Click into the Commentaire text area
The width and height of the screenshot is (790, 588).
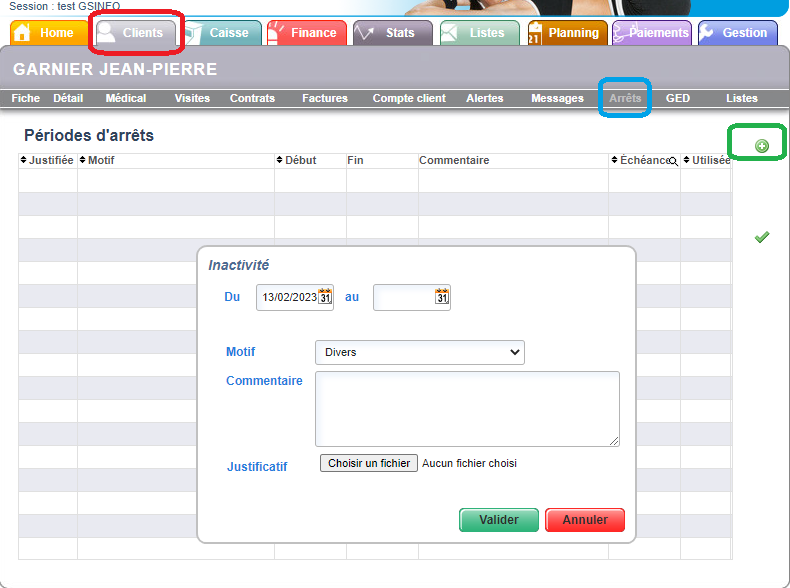click(x=467, y=408)
